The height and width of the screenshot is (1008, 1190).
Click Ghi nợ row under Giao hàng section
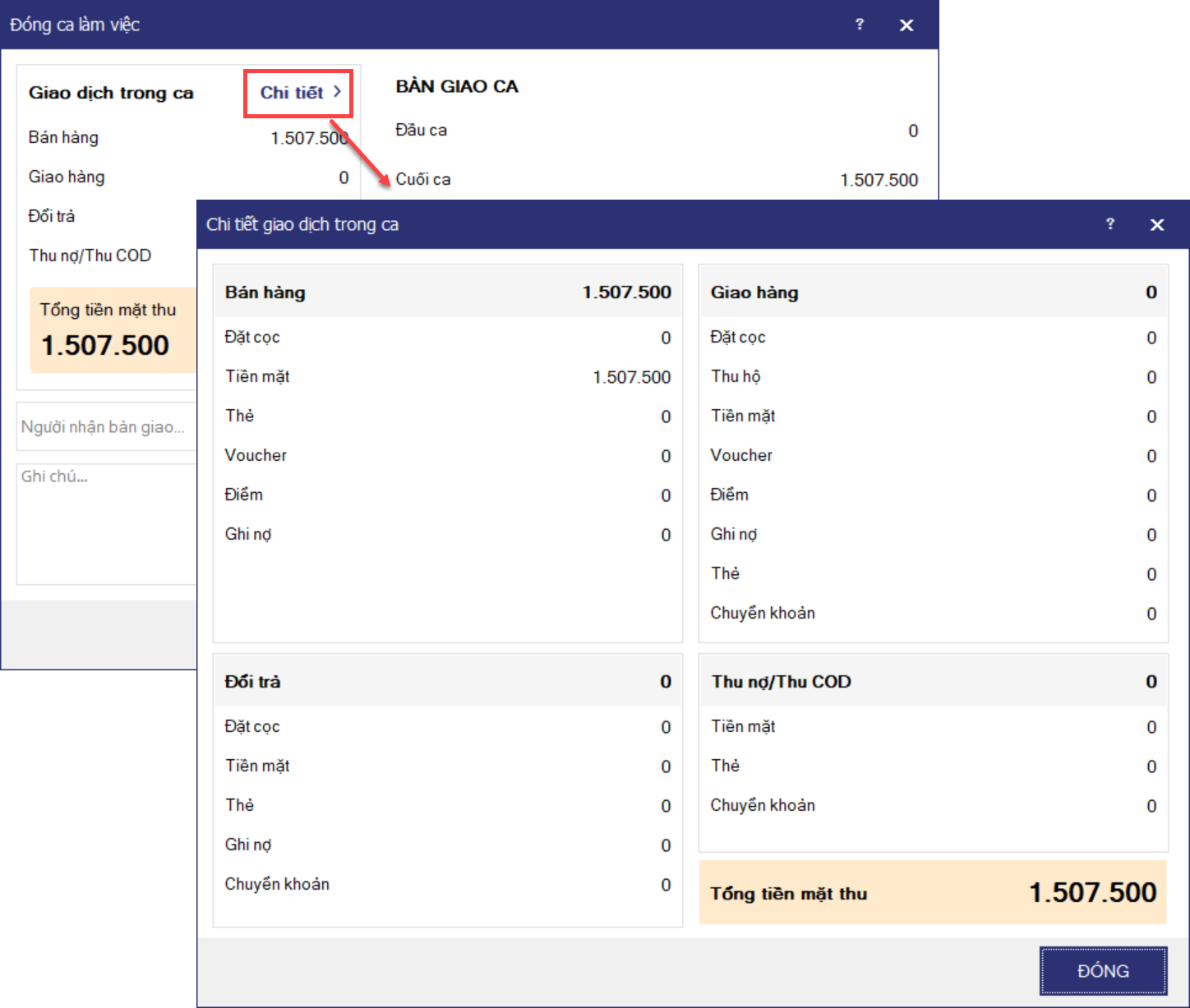pyautogui.click(x=934, y=535)
